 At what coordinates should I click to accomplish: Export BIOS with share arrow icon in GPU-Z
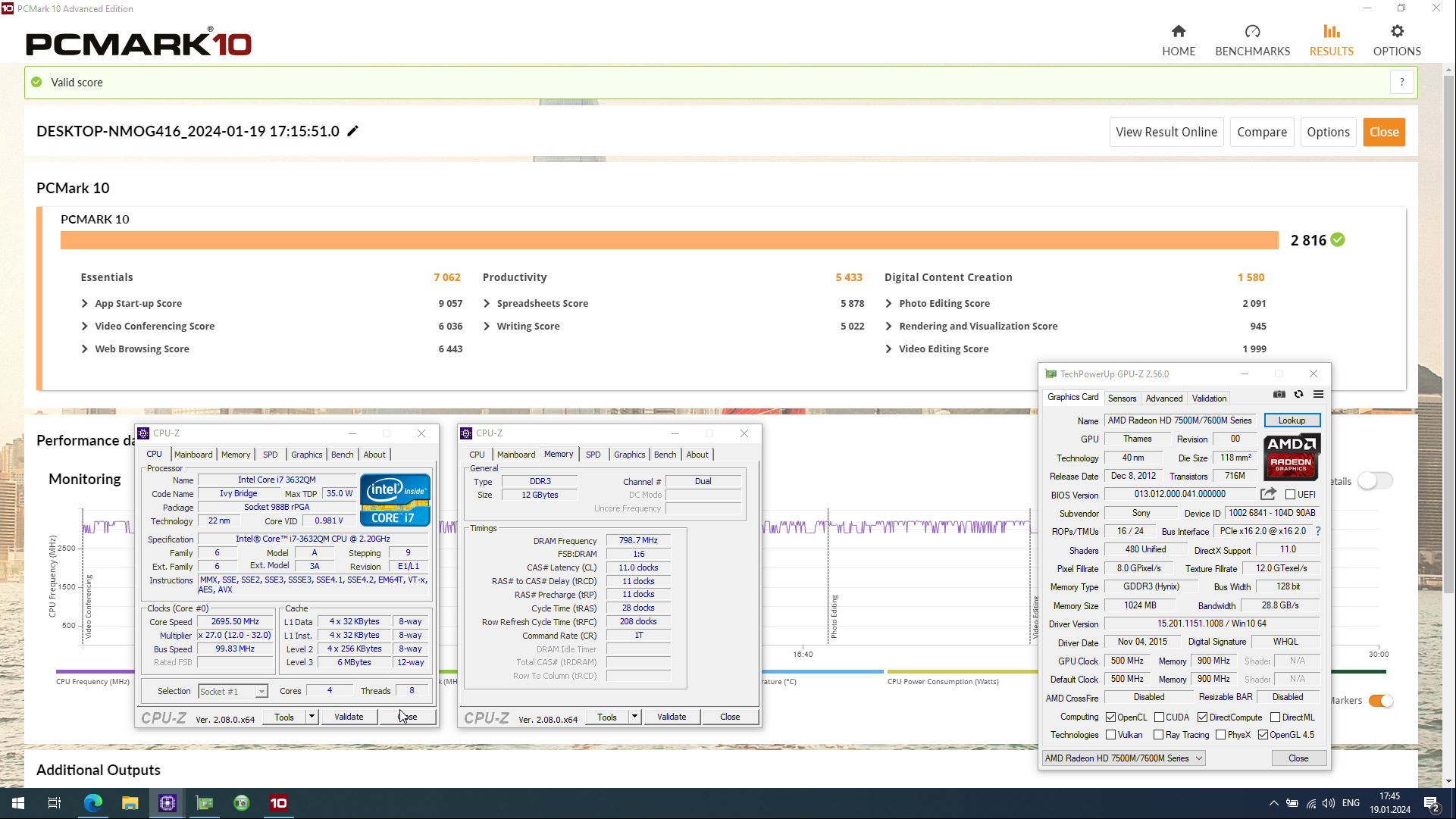(1269, 494)
